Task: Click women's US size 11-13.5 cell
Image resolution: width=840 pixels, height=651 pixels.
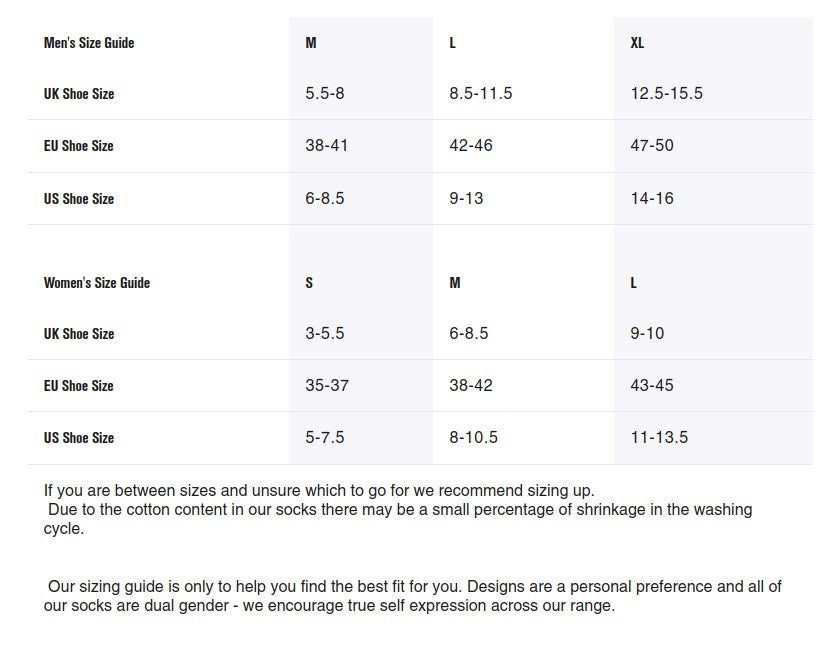Action: click(659, 438)
